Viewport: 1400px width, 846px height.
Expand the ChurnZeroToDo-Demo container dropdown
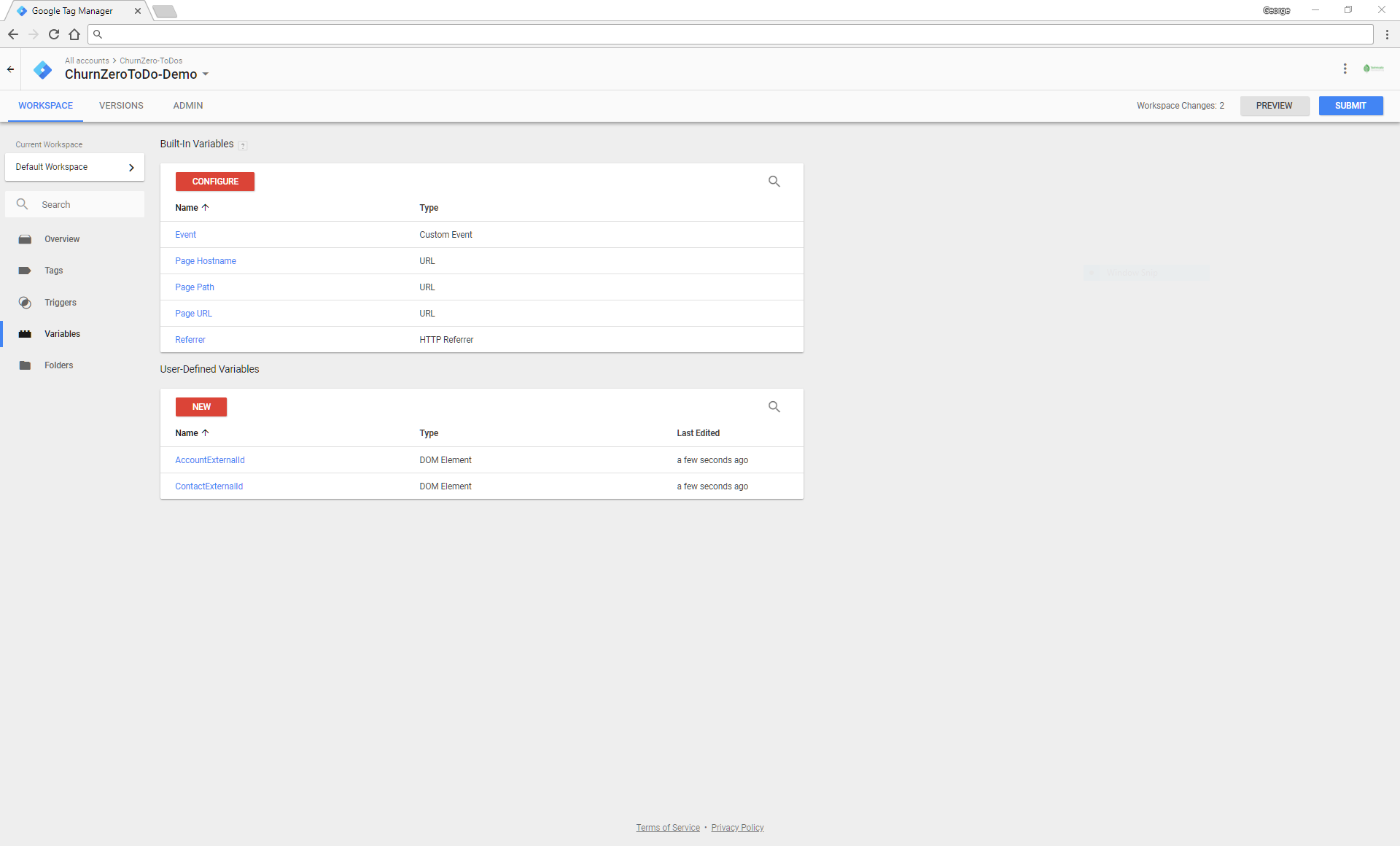tap(206, 74)
